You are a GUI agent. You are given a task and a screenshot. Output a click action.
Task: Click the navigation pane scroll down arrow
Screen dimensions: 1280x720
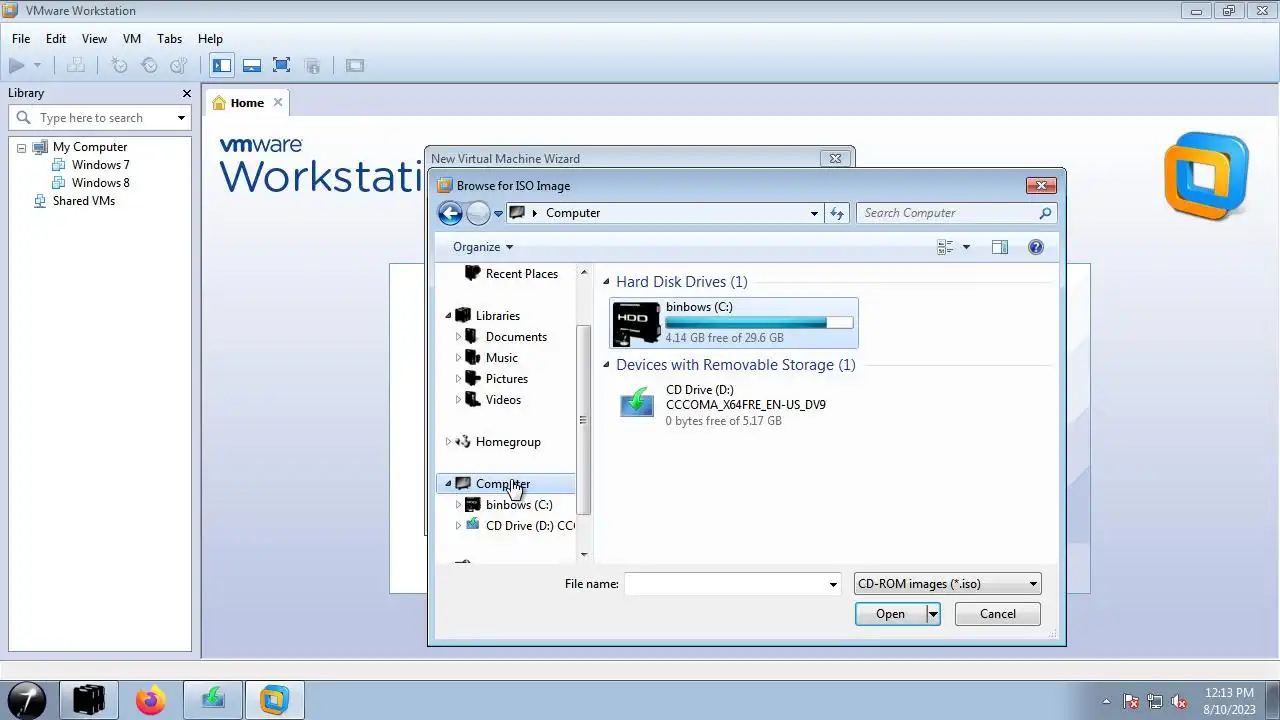[x=584, y=554]
